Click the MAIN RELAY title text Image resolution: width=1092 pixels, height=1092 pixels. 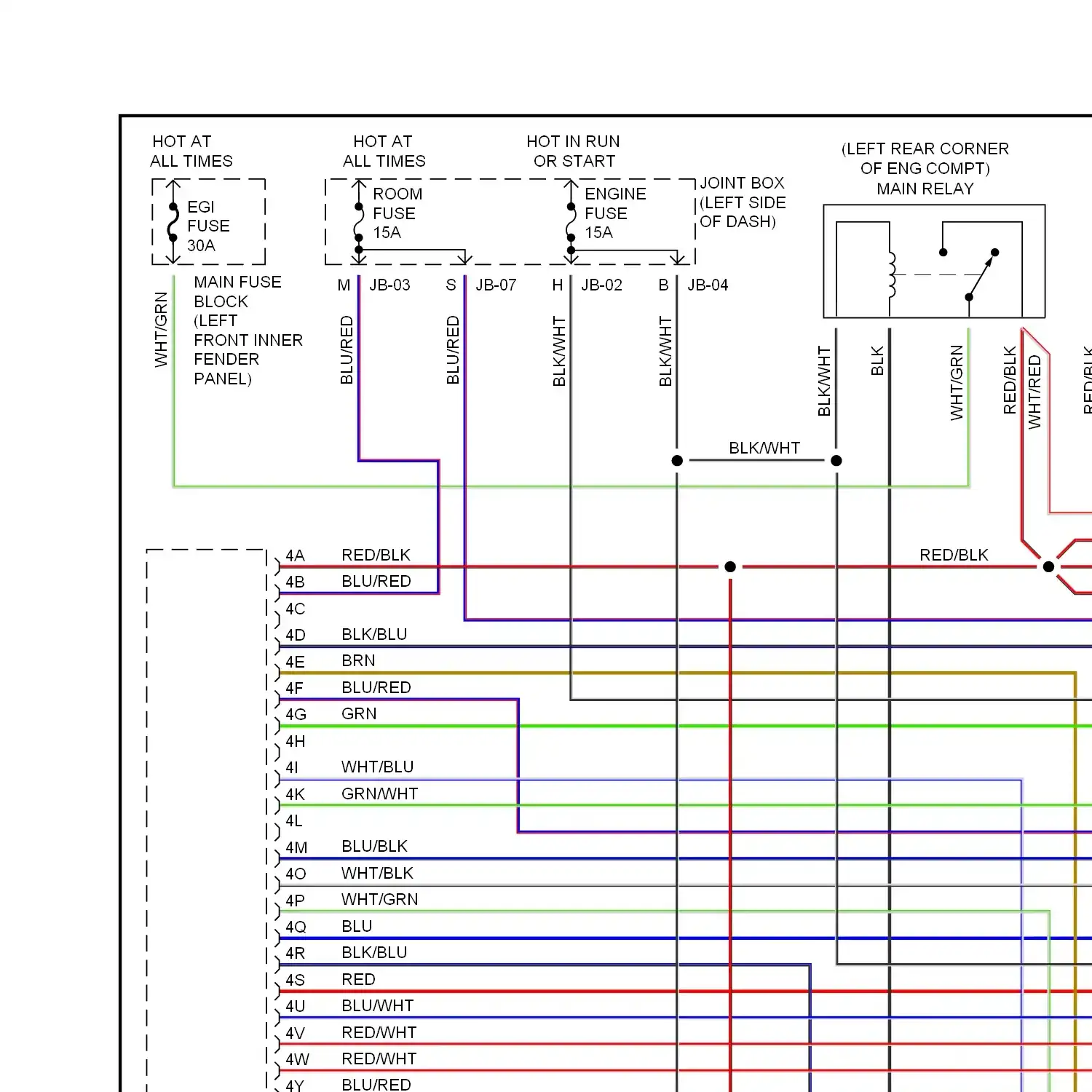click(x=925, y=189)
